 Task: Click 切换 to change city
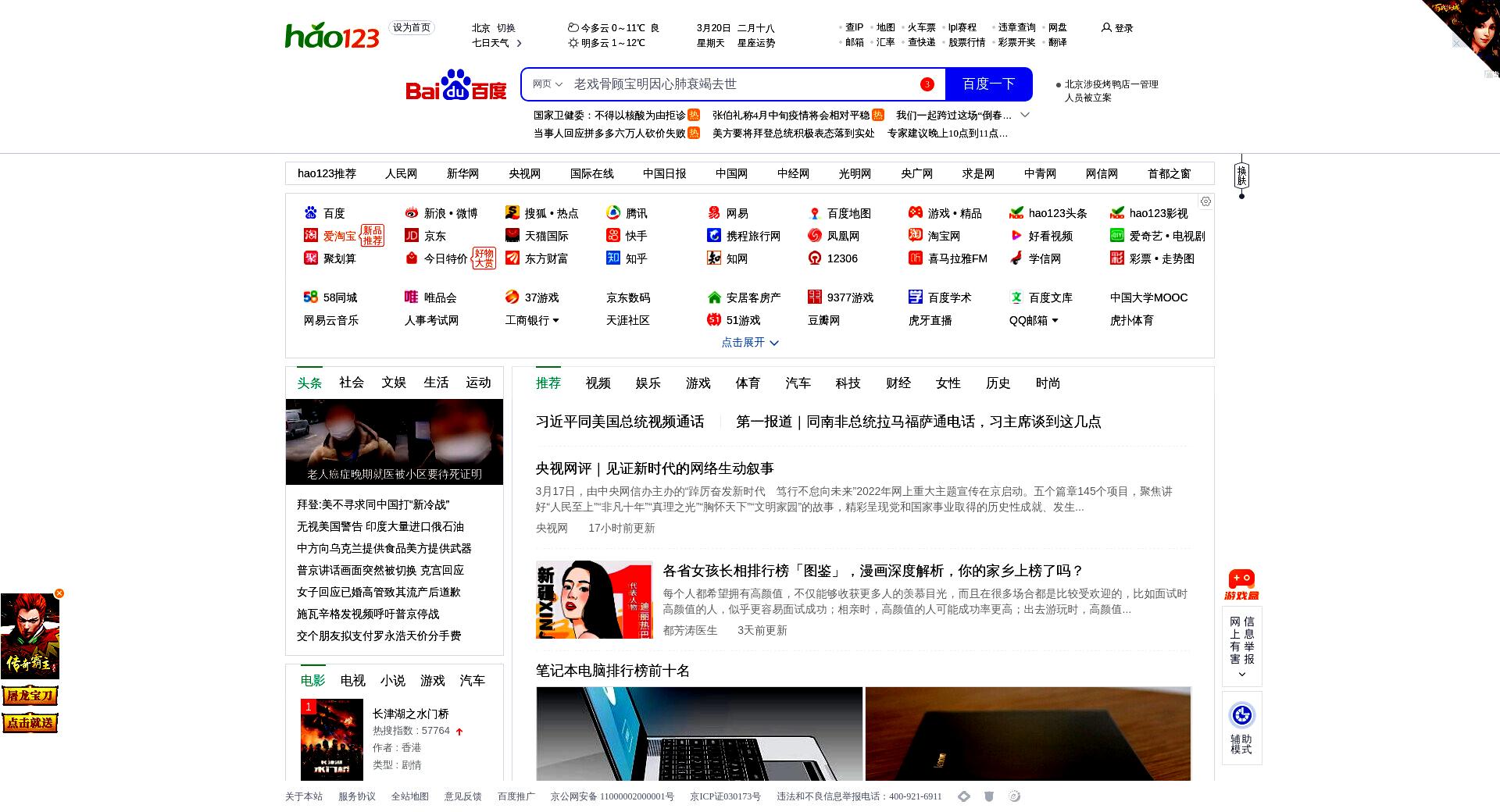point(506,27)
